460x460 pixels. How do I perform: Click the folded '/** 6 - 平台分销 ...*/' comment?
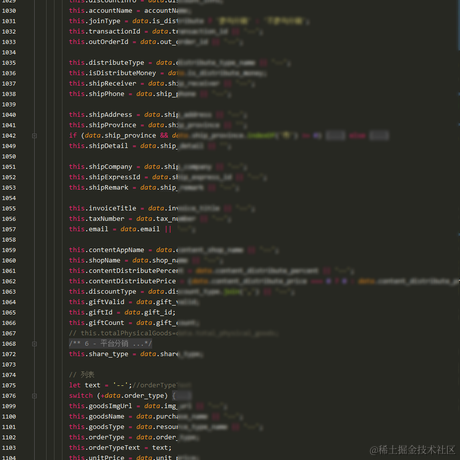click(x=110, y=344)
